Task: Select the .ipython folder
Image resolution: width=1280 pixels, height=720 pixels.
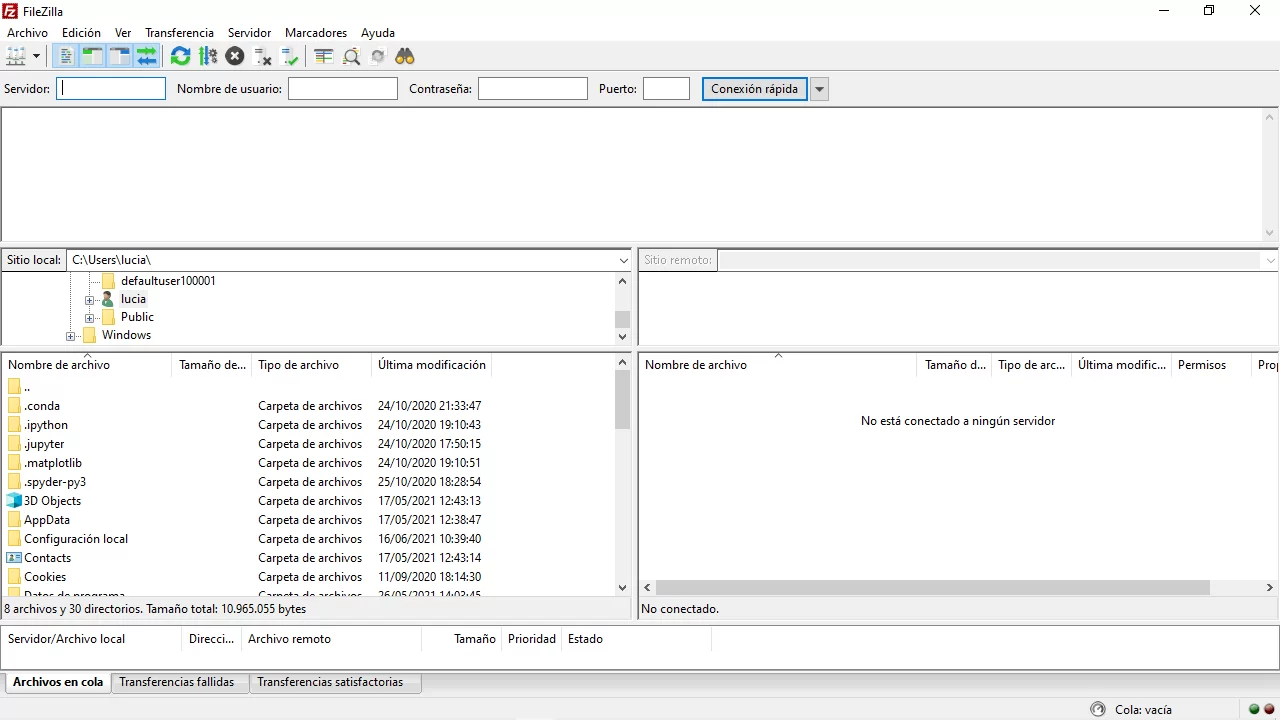Action: 46,425
